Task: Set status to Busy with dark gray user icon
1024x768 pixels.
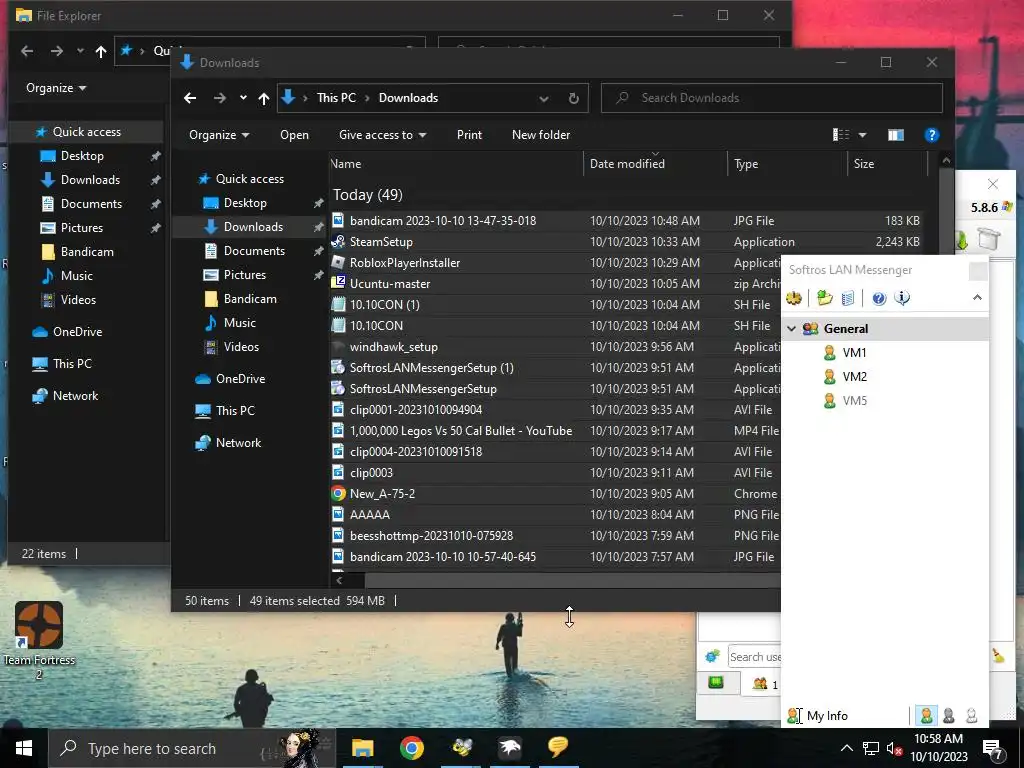Action: point(949,716)
